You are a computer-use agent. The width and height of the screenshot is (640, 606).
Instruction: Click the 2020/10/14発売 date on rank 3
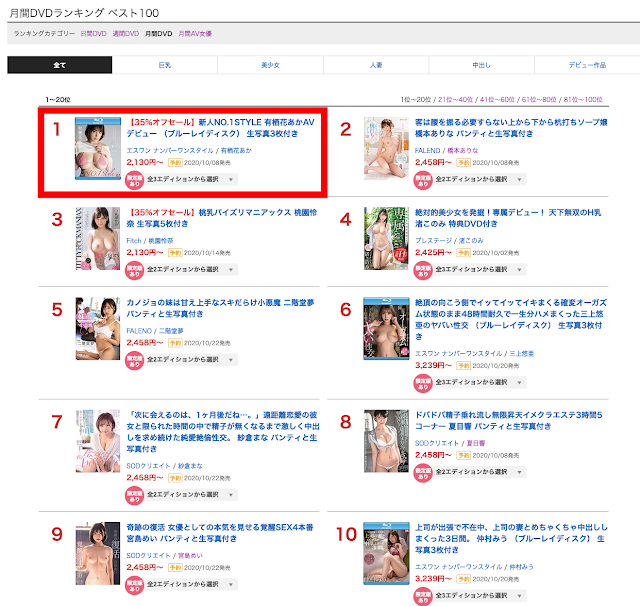(x=207, y=253)
